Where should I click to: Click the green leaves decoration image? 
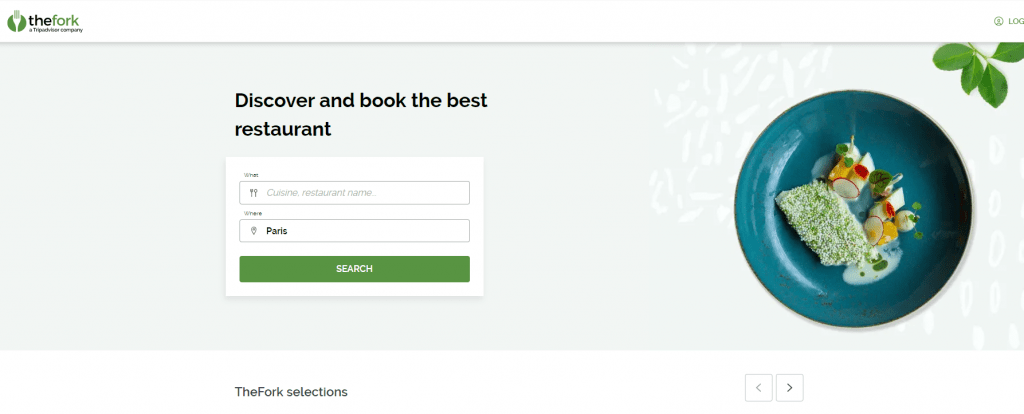click(978, 72)
